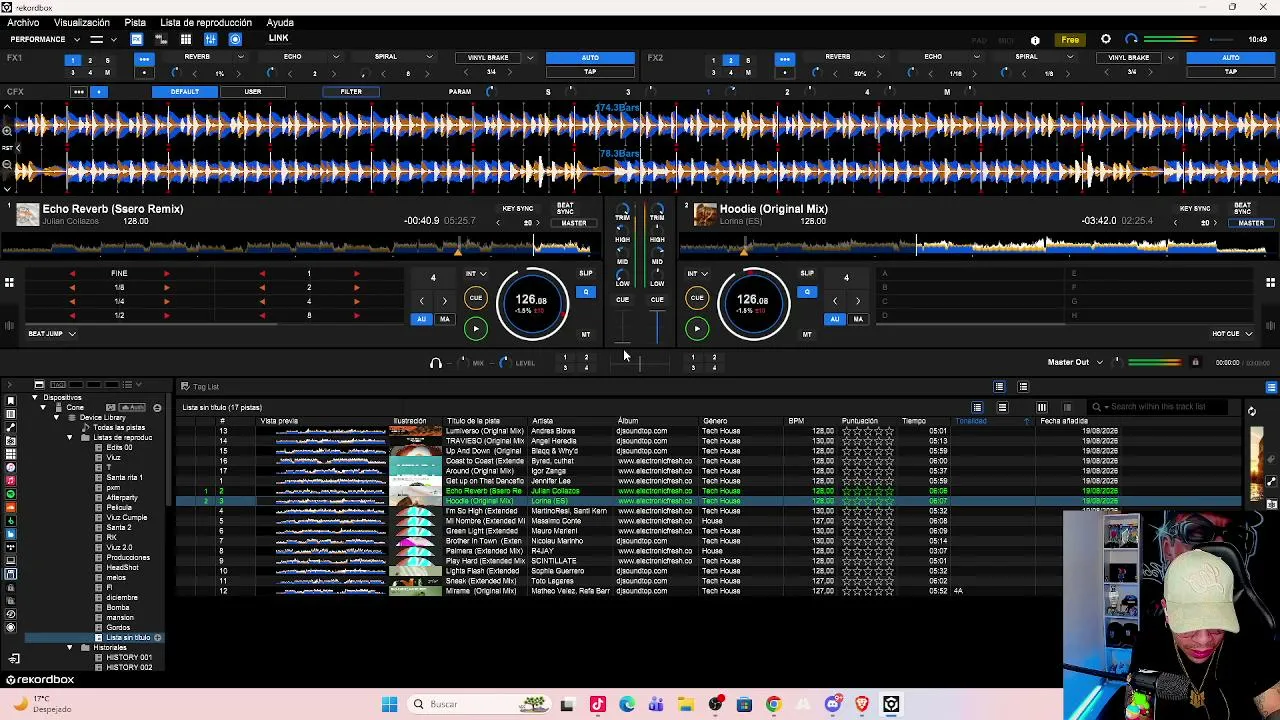Toggle MT master tempo on deck 2
Image resolution: width=1280 pixels, height=720 pixels.
807,334
